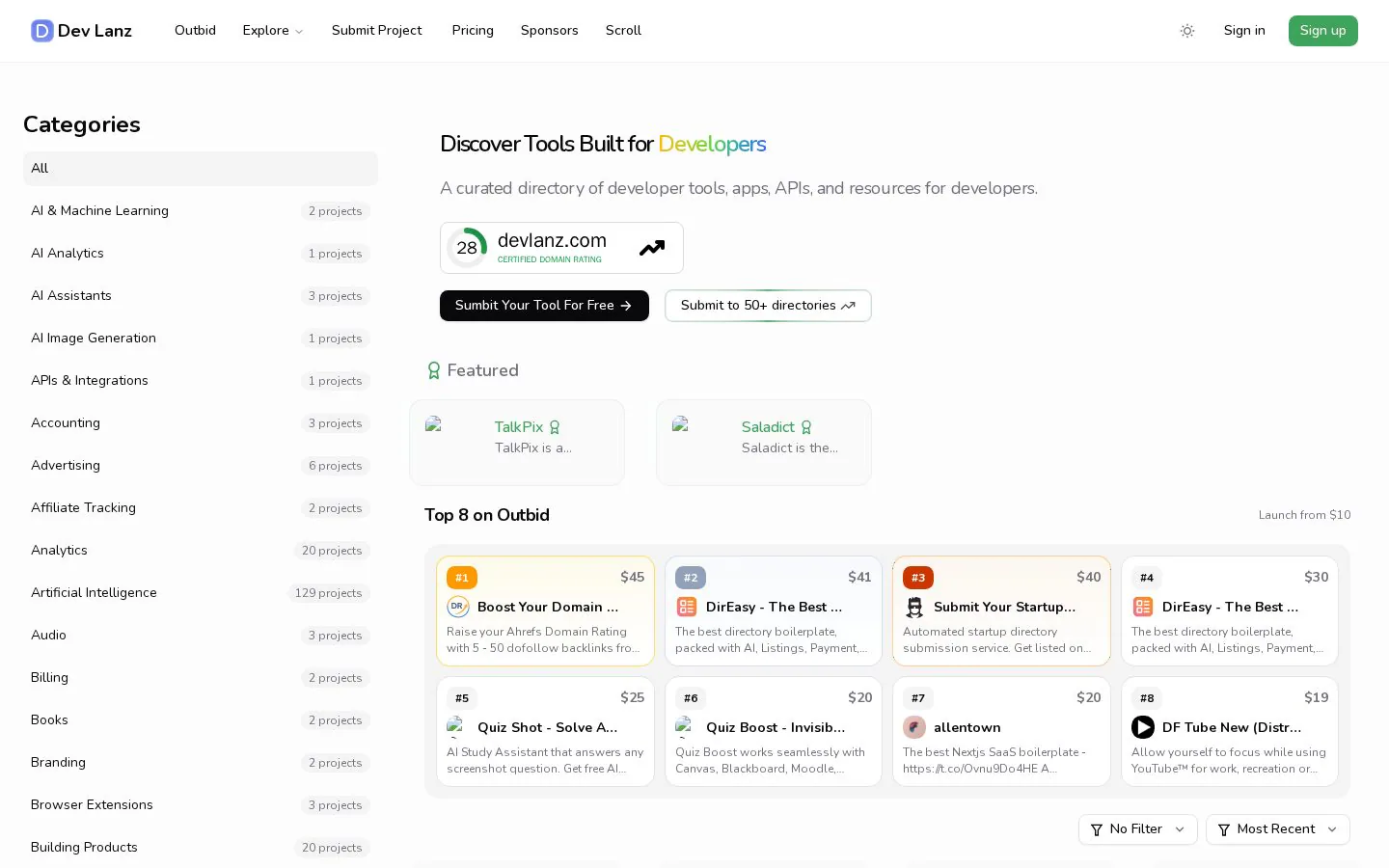Image resolution: width=1389 pixels, height=868 pixels.
Task: Click the Submit Your Startup mascot icon
Action: pyautogui.click(x=914, y=607)
